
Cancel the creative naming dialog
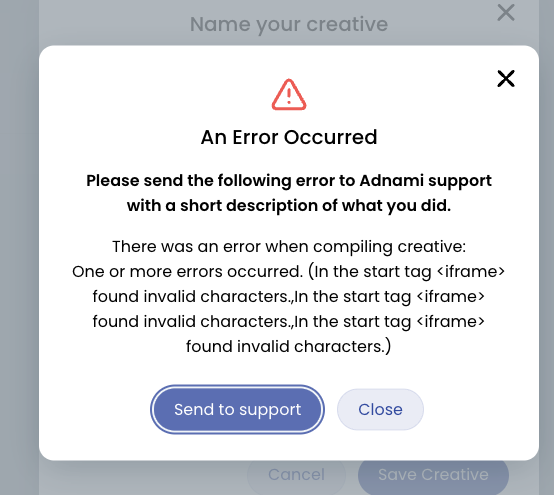[296, 475]
